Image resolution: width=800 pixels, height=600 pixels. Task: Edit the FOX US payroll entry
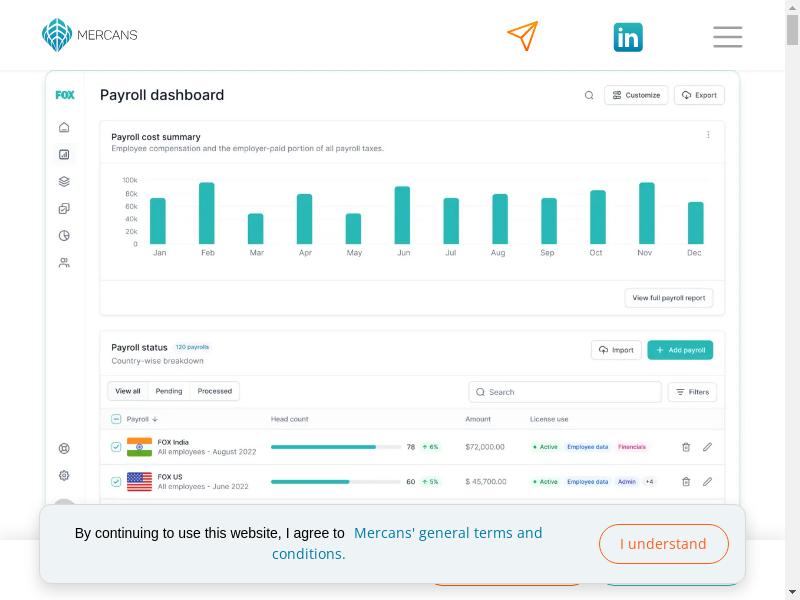tap(707, 481)
